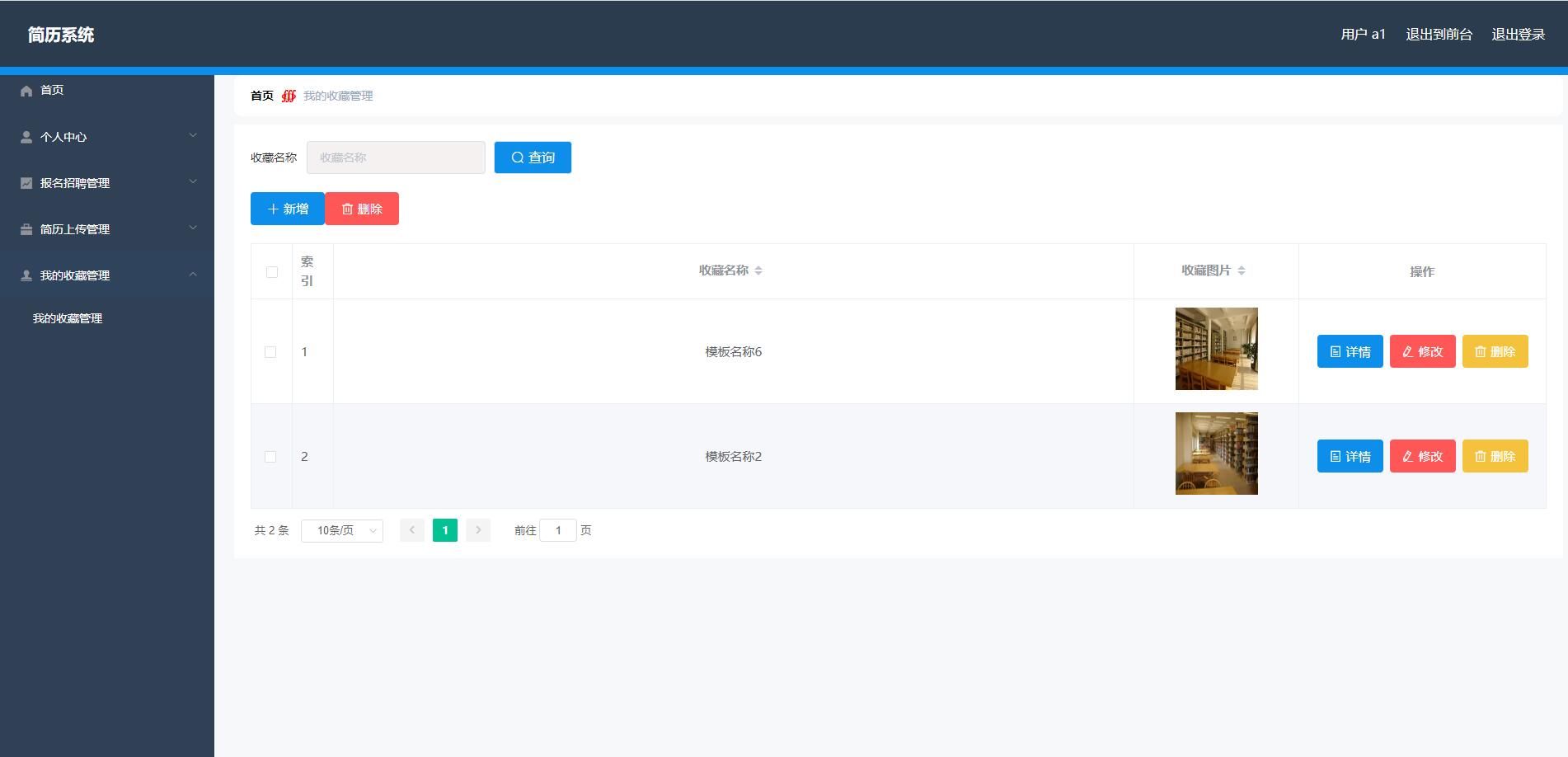Click the blue 查询 search button
Screen dimensions: 1568x757
coord(533,158)
